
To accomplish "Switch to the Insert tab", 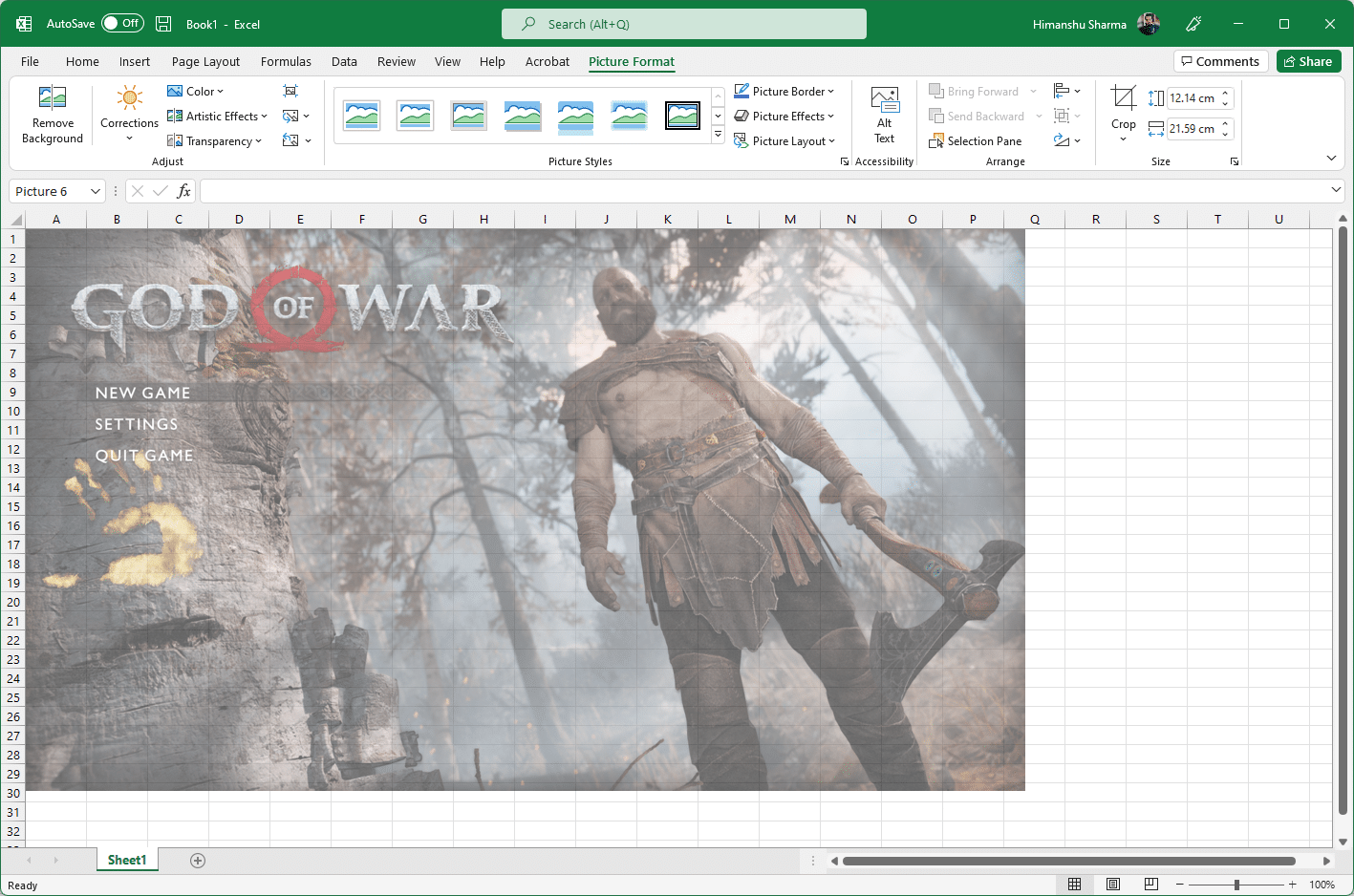I will (x=135, y=61).
